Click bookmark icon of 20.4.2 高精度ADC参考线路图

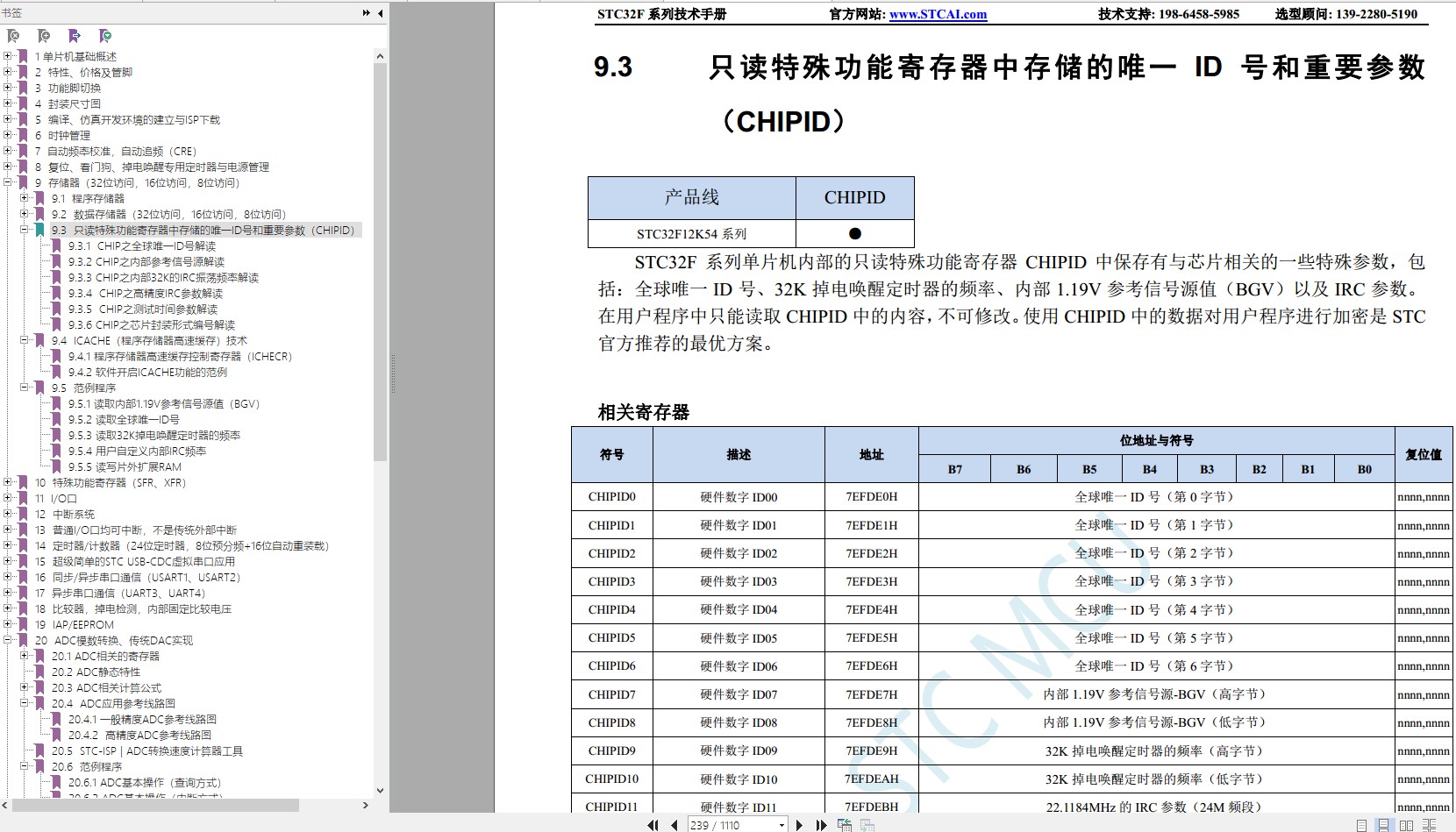pos(57,736)
